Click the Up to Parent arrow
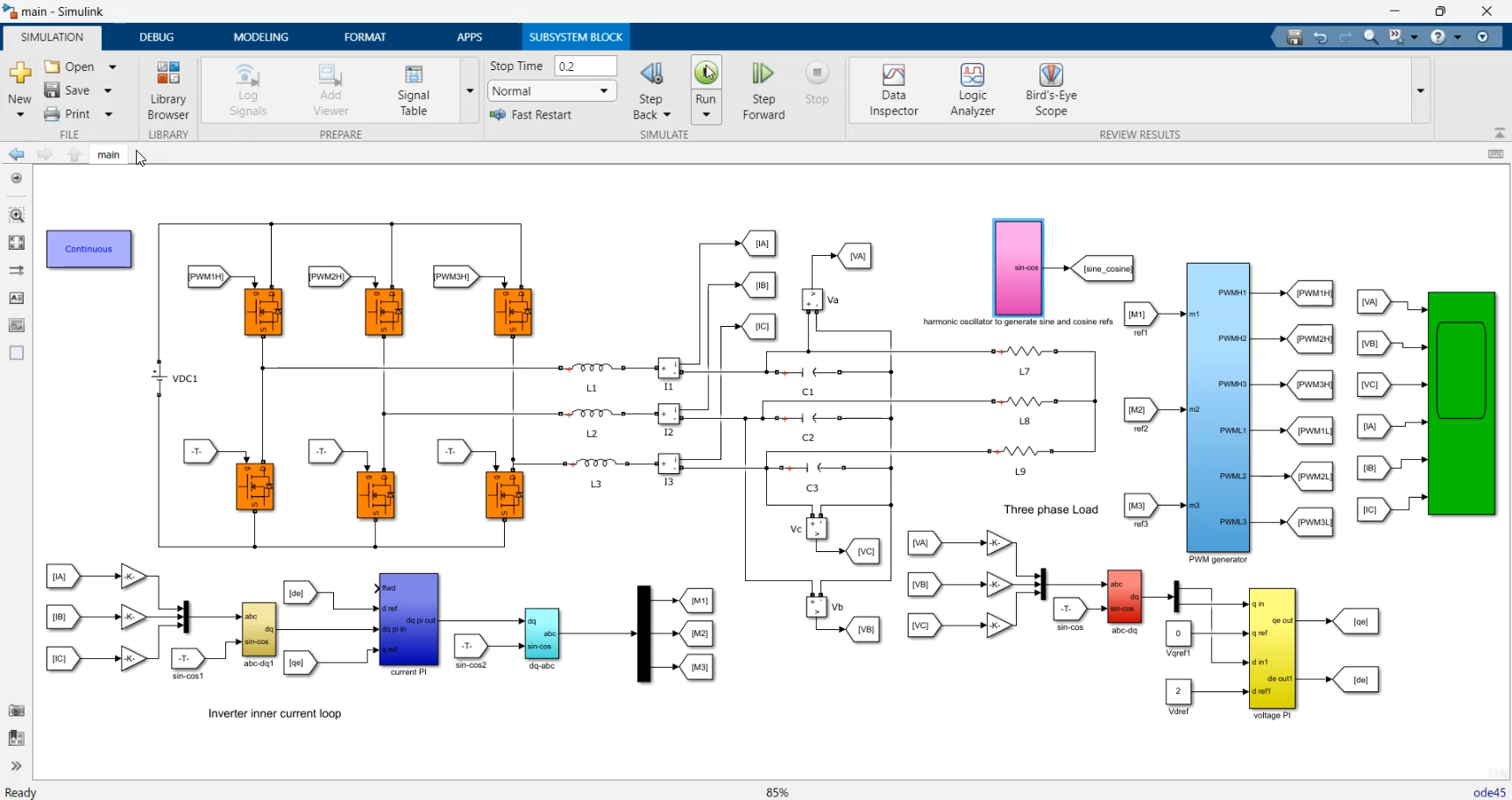This screenshot has height=800, width=1512. 75,154
